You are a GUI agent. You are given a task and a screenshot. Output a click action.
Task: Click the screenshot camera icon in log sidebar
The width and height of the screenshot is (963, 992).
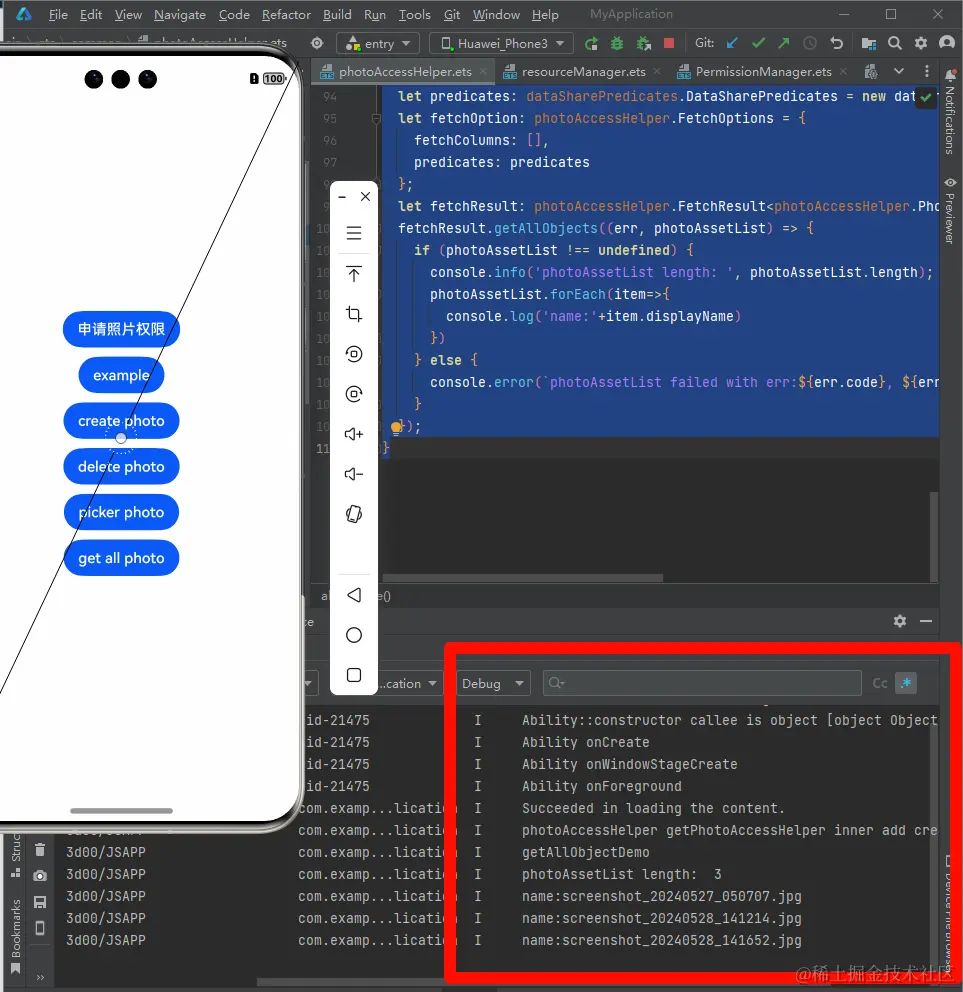40,876
